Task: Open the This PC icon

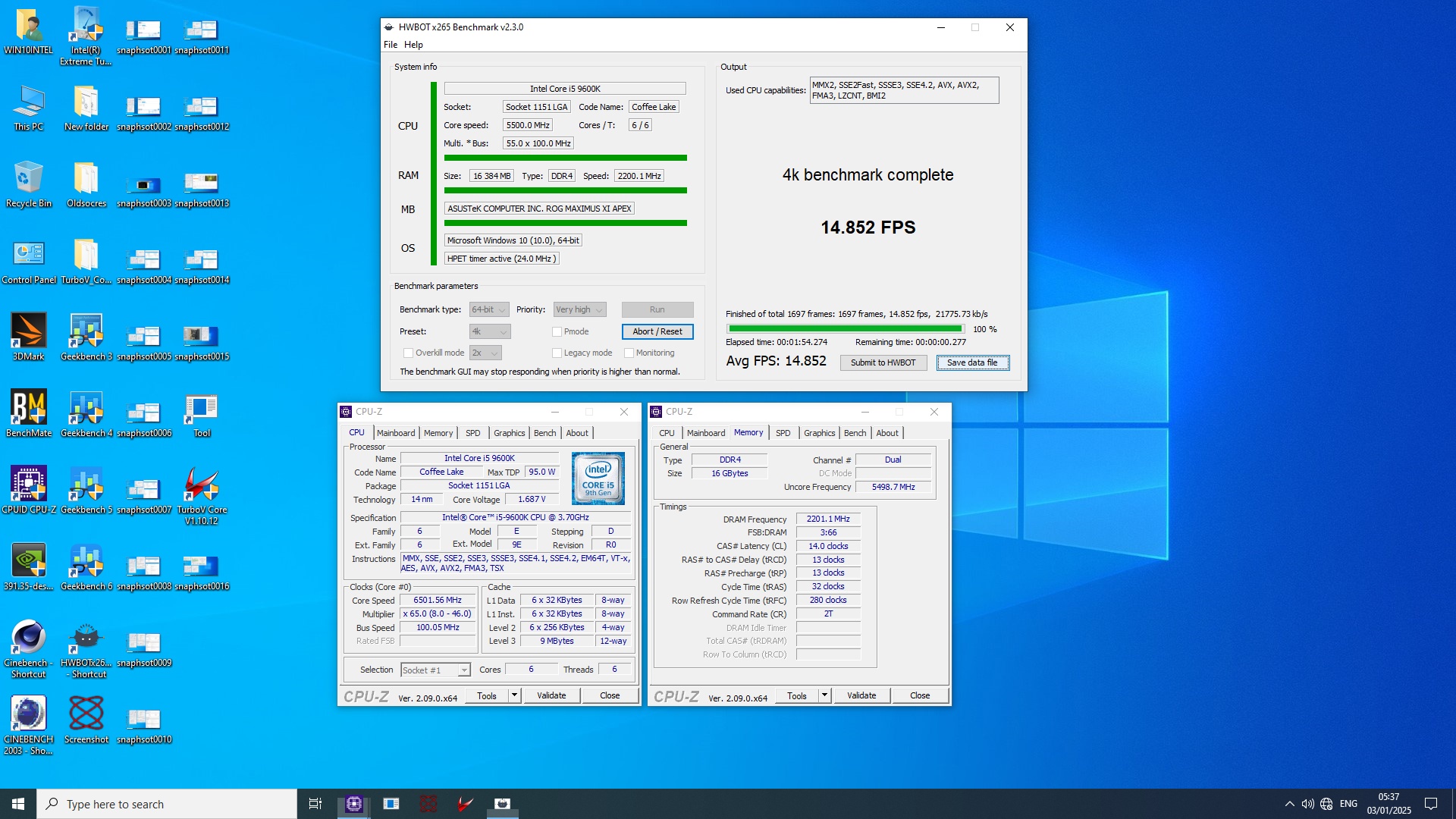Action: 29,108
